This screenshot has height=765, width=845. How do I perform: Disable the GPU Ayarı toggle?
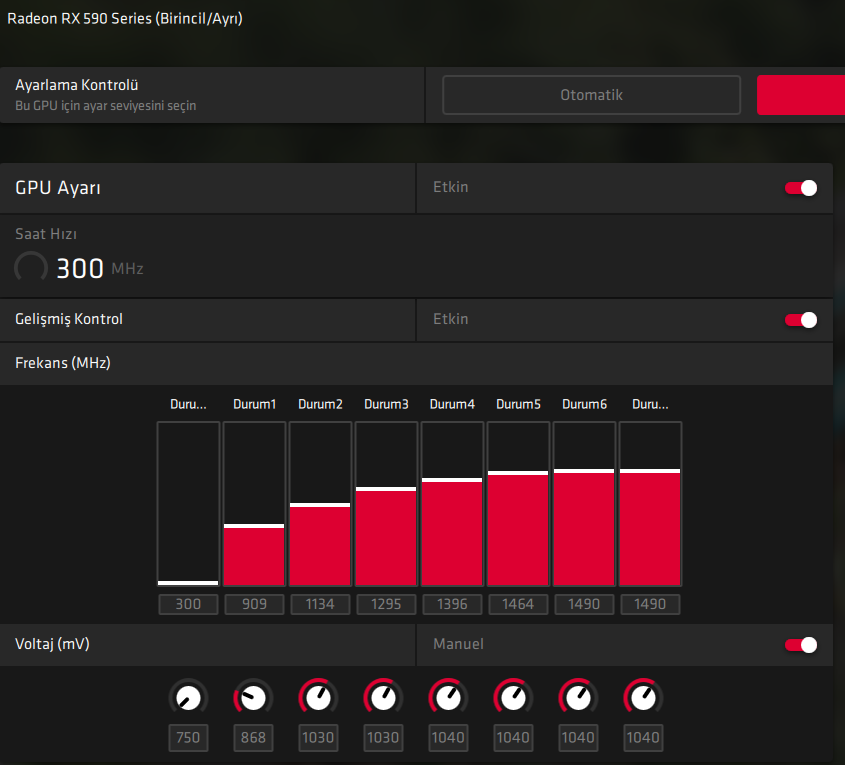click(801, 188)
